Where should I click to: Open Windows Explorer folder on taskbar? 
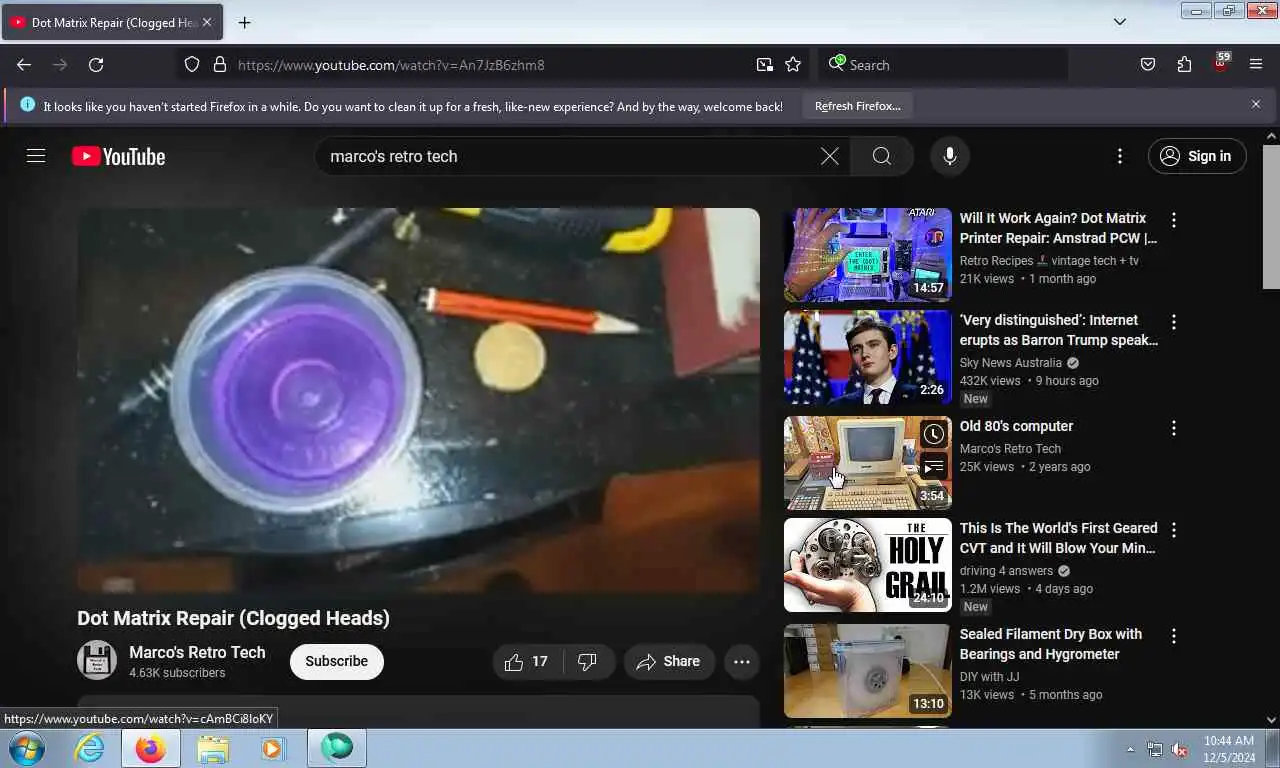[212, 748]
